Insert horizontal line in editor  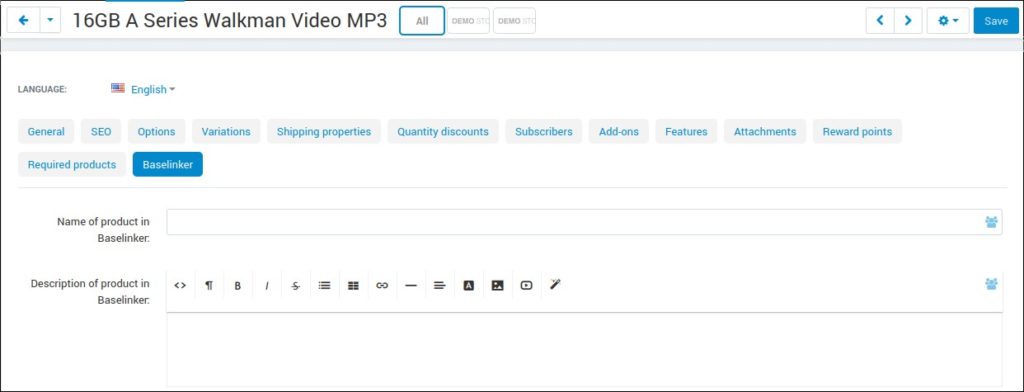411,286
